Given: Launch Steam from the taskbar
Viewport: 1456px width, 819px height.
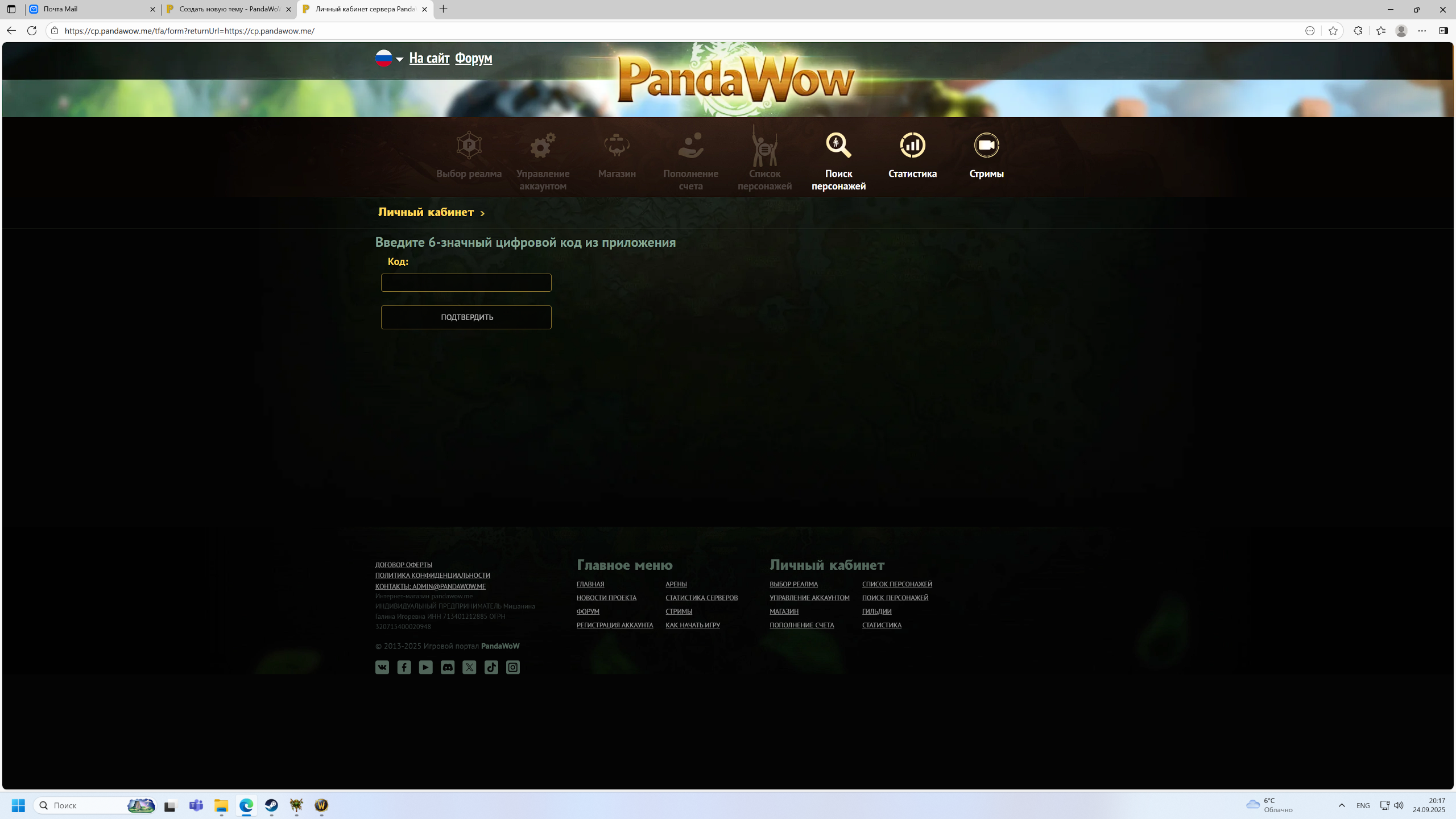Looking at the screenshot, I should point(271,805).
